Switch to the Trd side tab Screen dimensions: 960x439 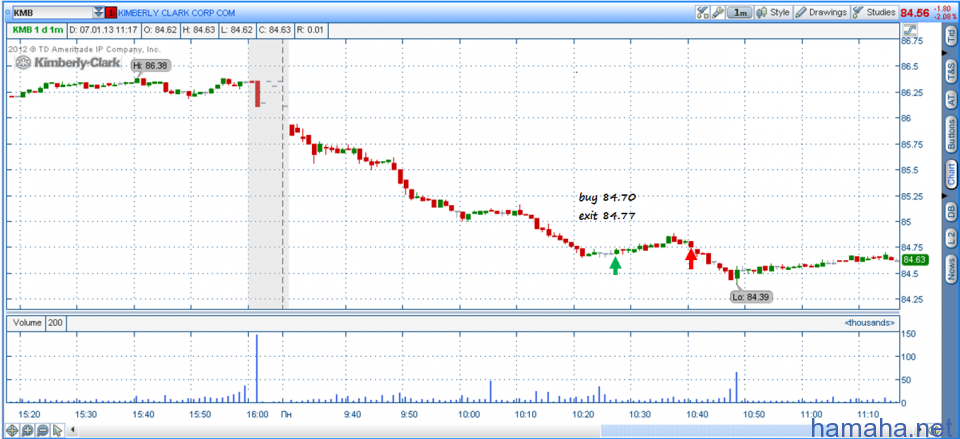click(950, 37)
